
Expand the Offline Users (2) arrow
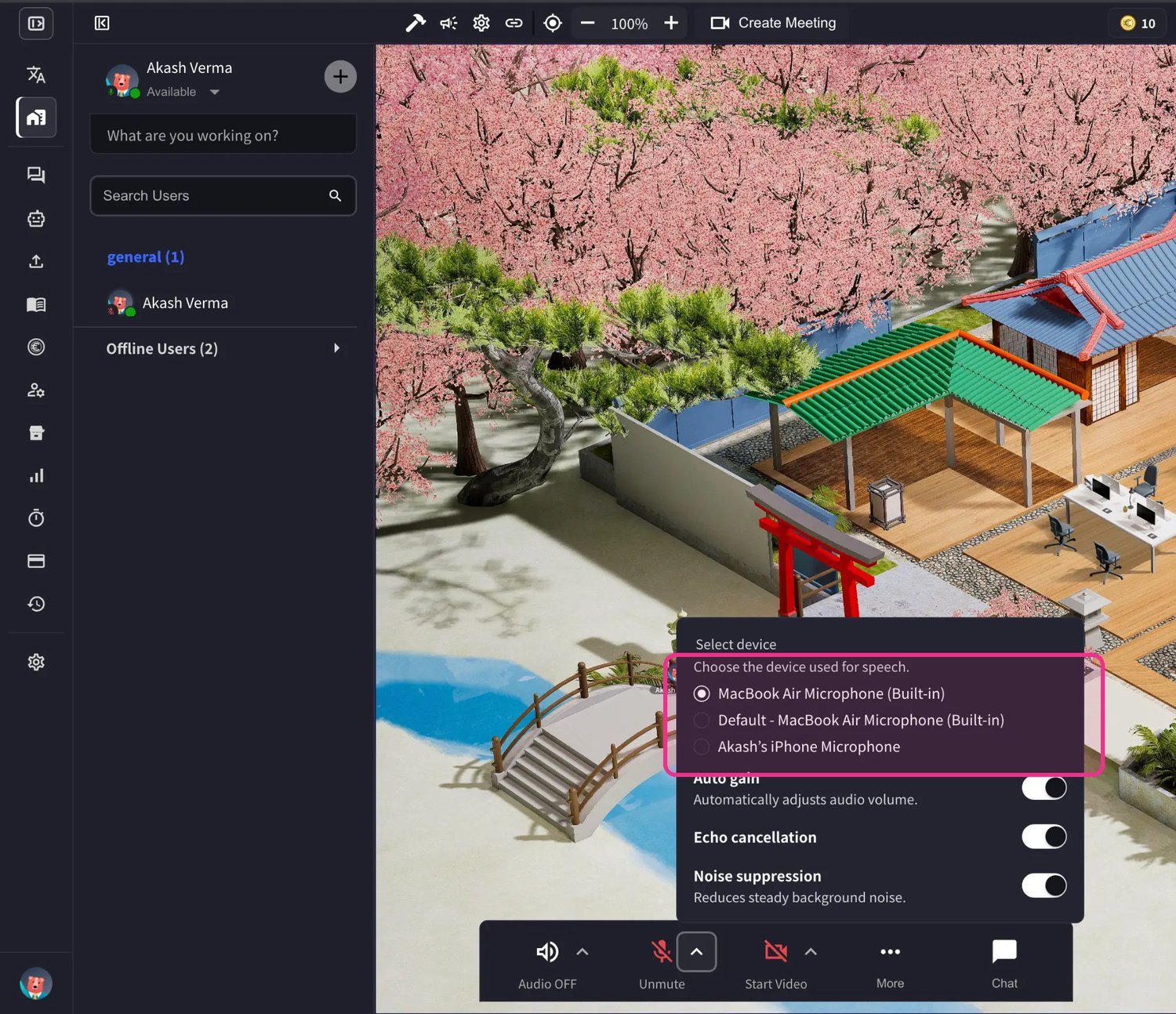(x=336, y=348)
